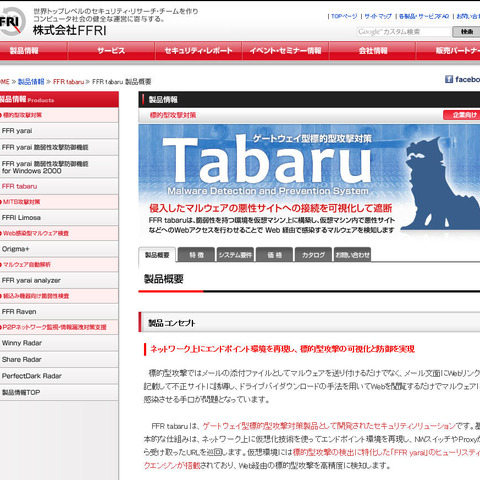
Task: Click the Web感染型マルウェア検査 sidebar category
Action: pos(59,233)
